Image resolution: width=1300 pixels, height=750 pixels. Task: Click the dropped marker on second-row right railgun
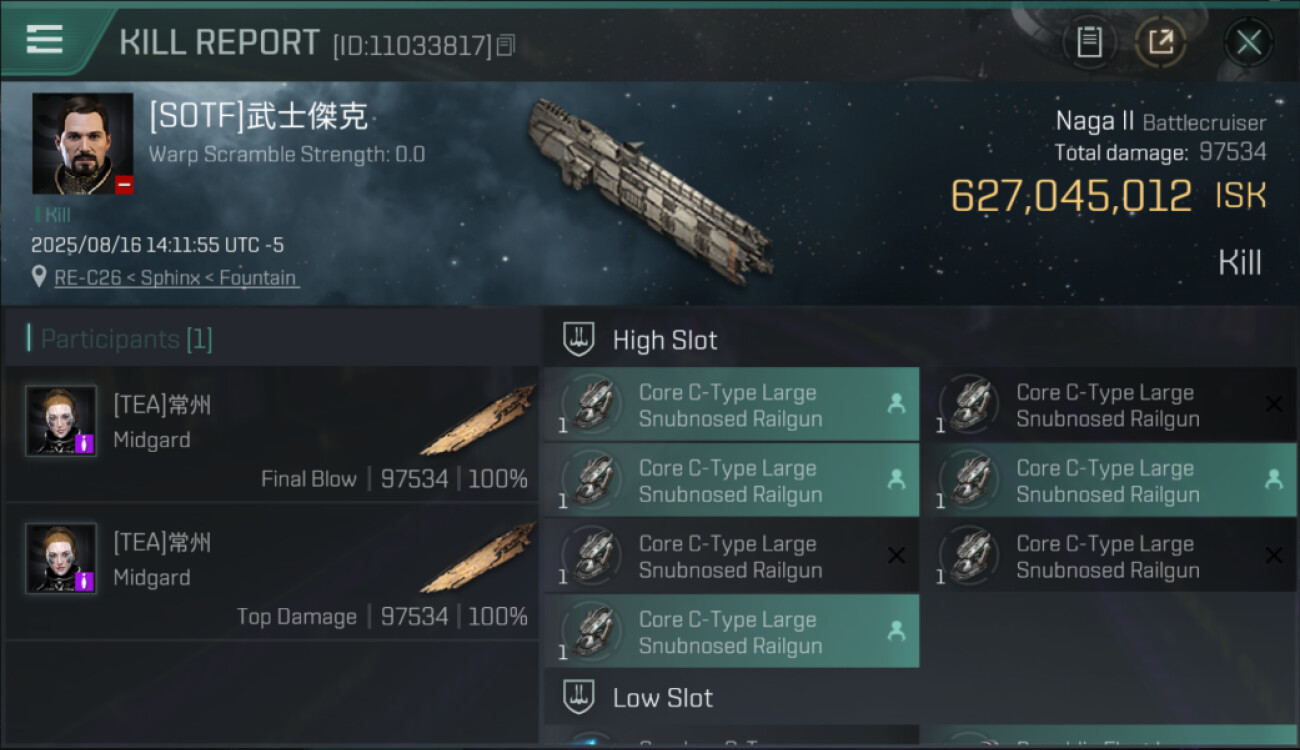pos(1274,480)
